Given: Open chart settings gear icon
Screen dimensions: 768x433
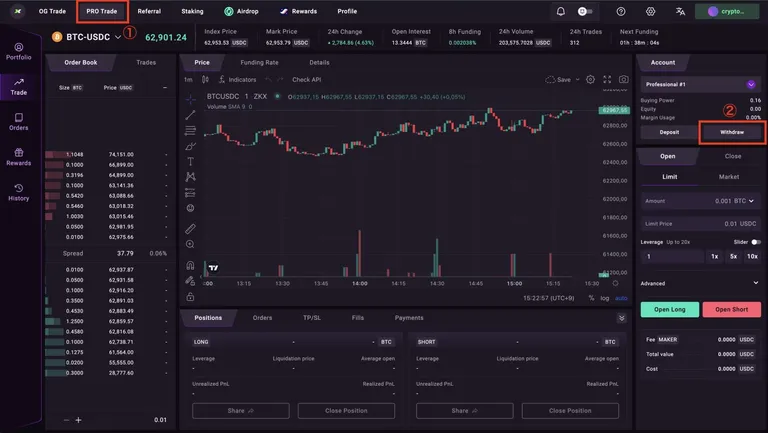Looking at the screenshot, I should click(591, 79).
